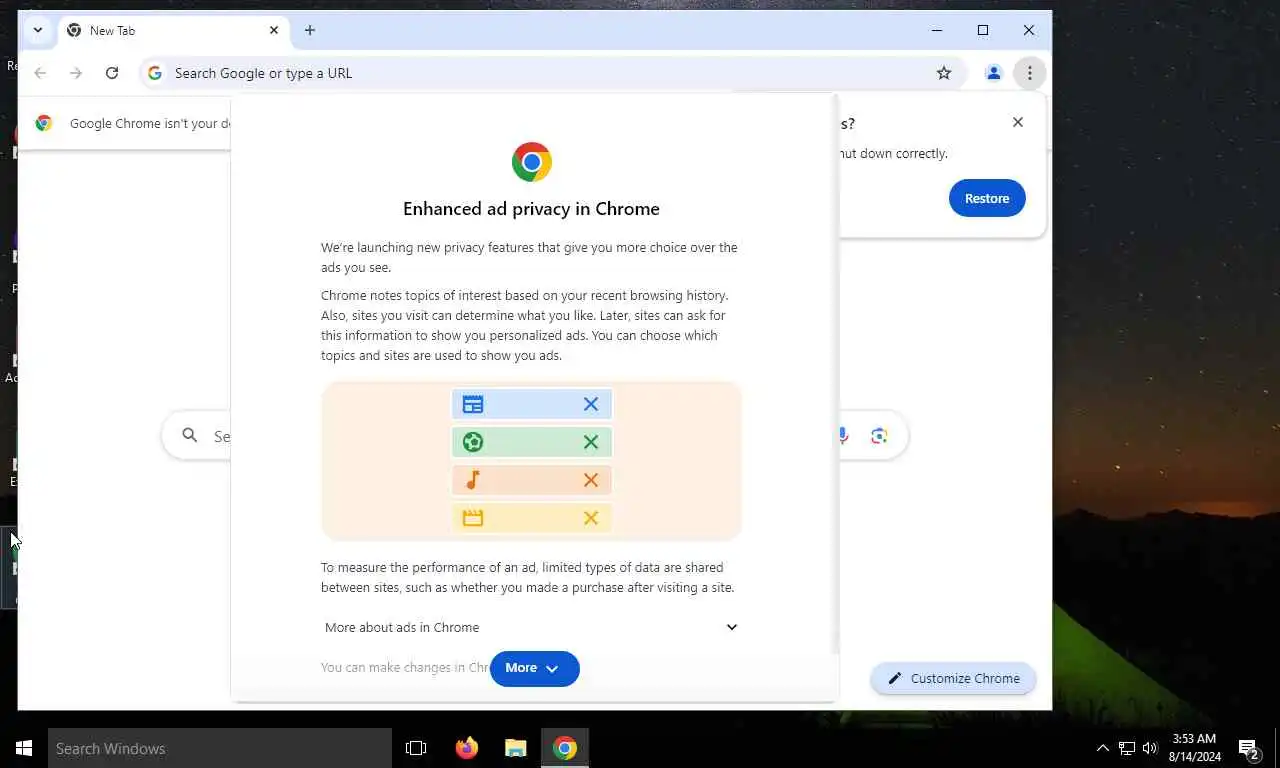Reload the page with the refresh icon

pyautogui.click(x=112, y=73)
